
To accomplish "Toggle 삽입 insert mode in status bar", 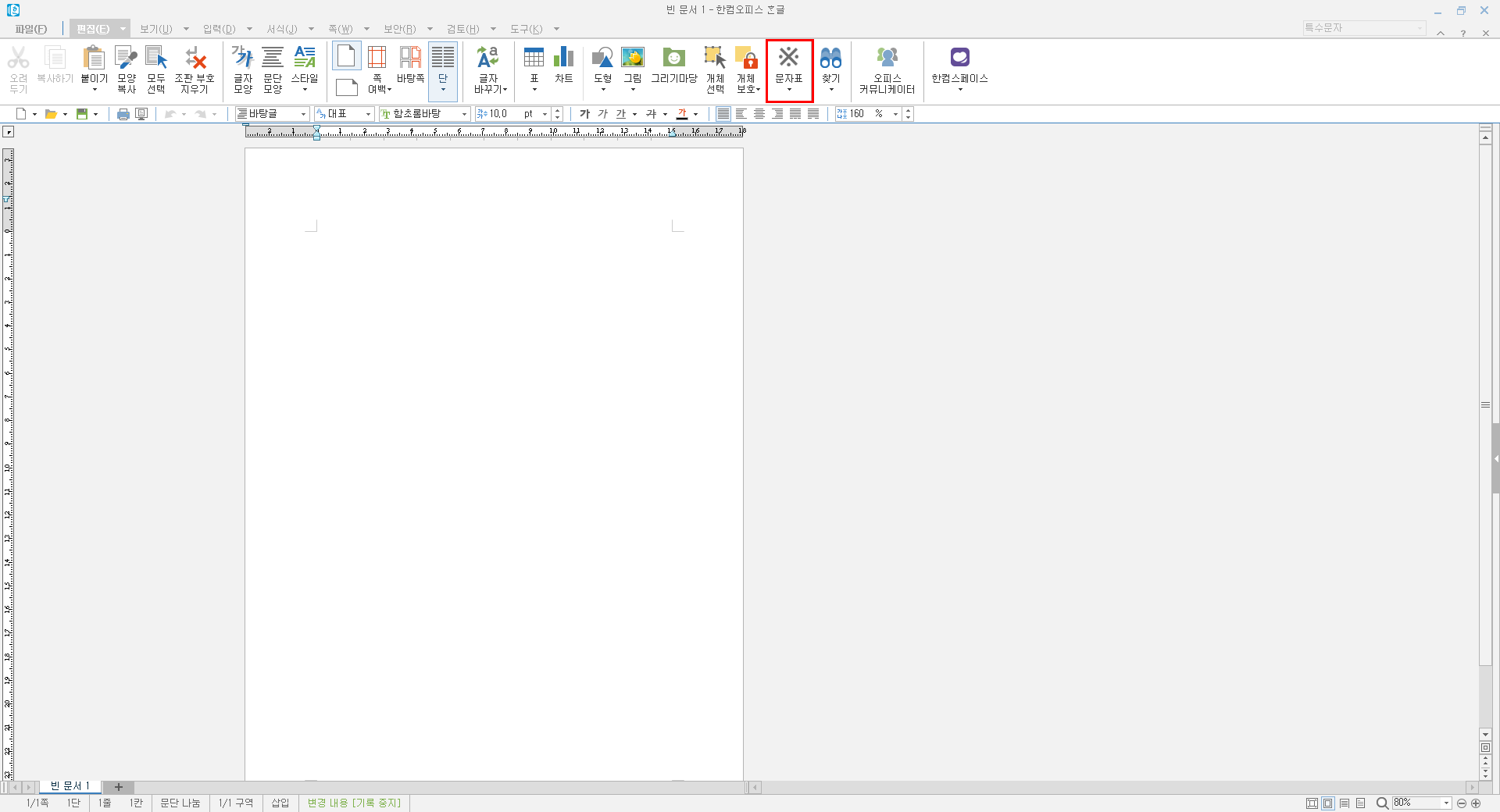I will (280, 803).
